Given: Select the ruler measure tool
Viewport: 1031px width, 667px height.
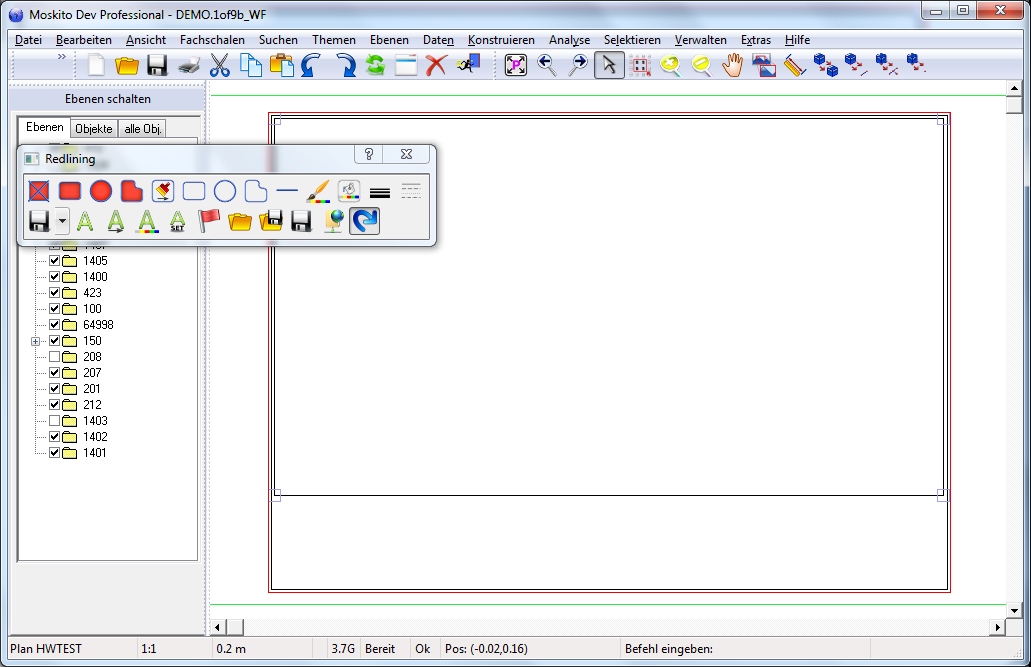Looking at the screenshot, I should pos(795,66).
